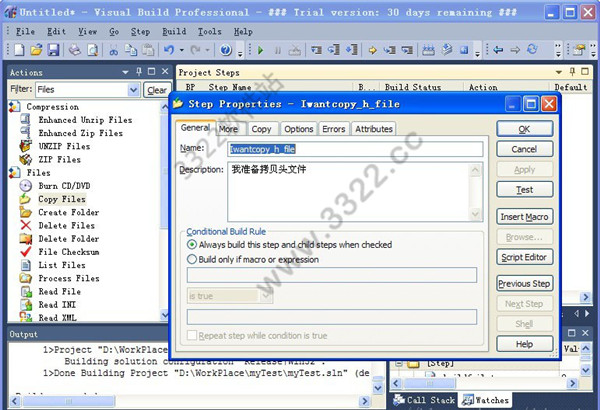Image resolution: width=600 pixels, height=410 pixels.
Task: Click the Print toolbar icon
Action: (x=75, y=50)
